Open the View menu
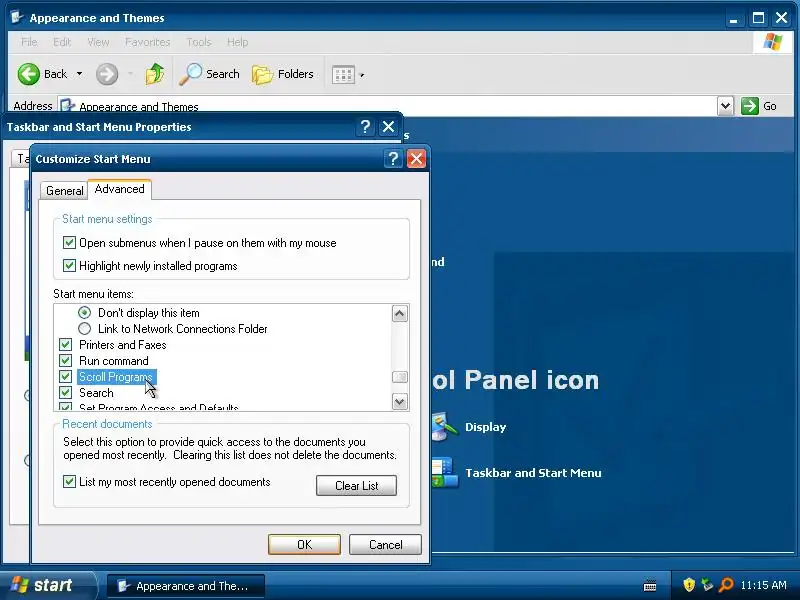Viewport: 800px width, 600px height. click(98, 42)
